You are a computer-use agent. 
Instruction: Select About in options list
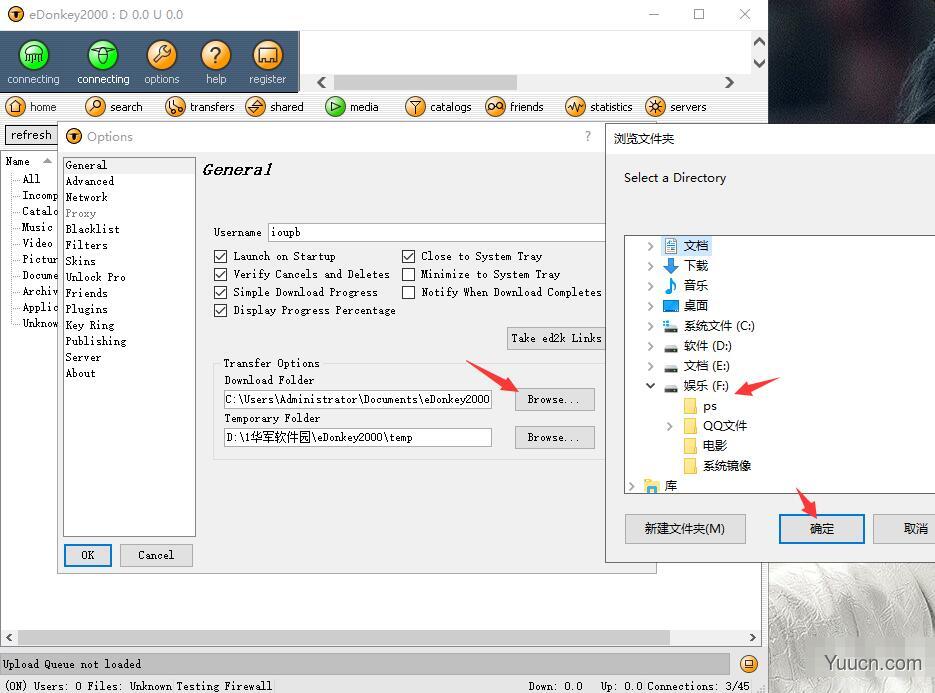click(81, 373)
